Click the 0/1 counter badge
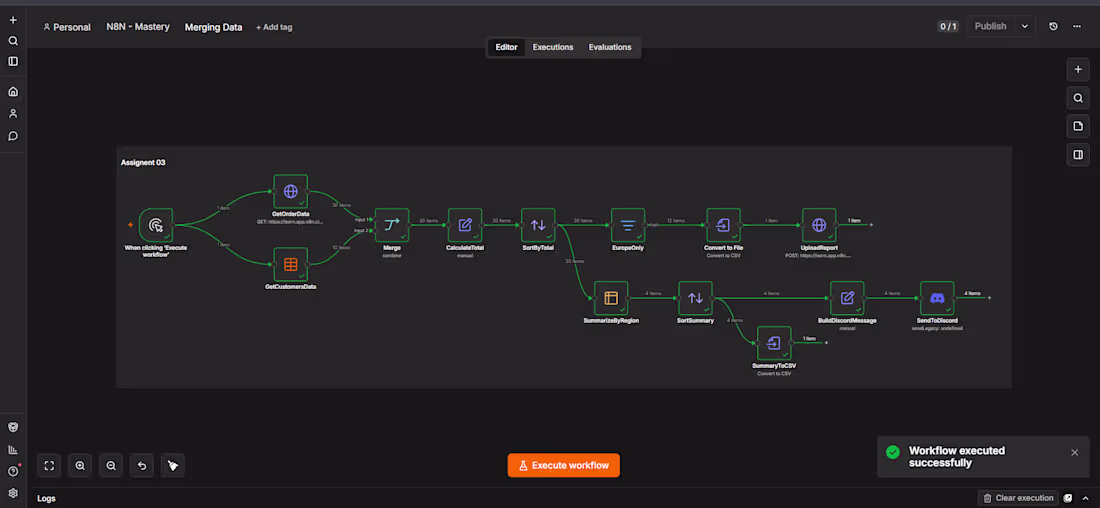1100x508 pixels. [x=948, y=27]
